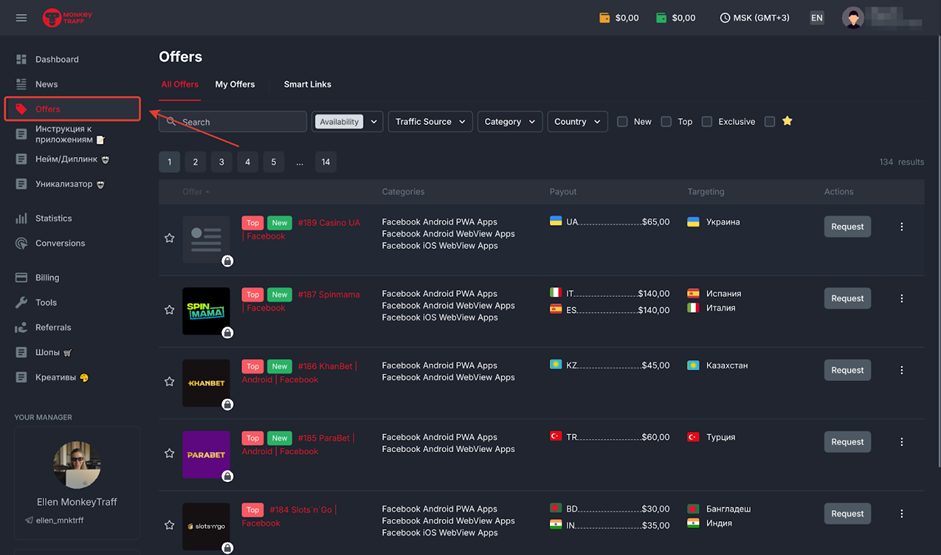Click the Spinmama offer thumbnail

pyautogui.click(x=206, y=311)
